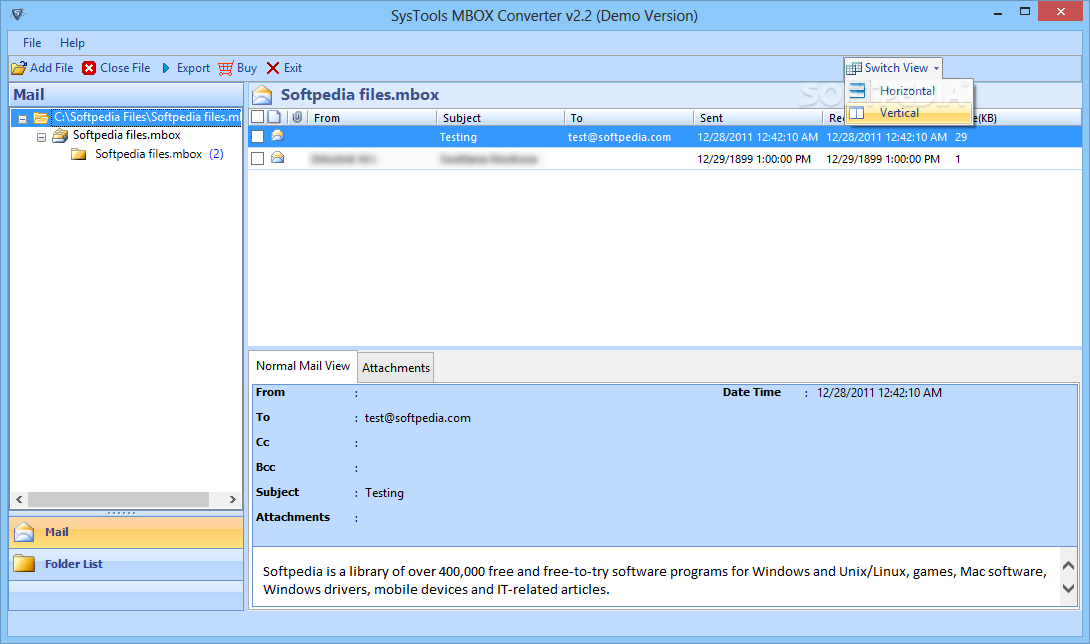Click the Switch View grid icon

pos(854,68)
